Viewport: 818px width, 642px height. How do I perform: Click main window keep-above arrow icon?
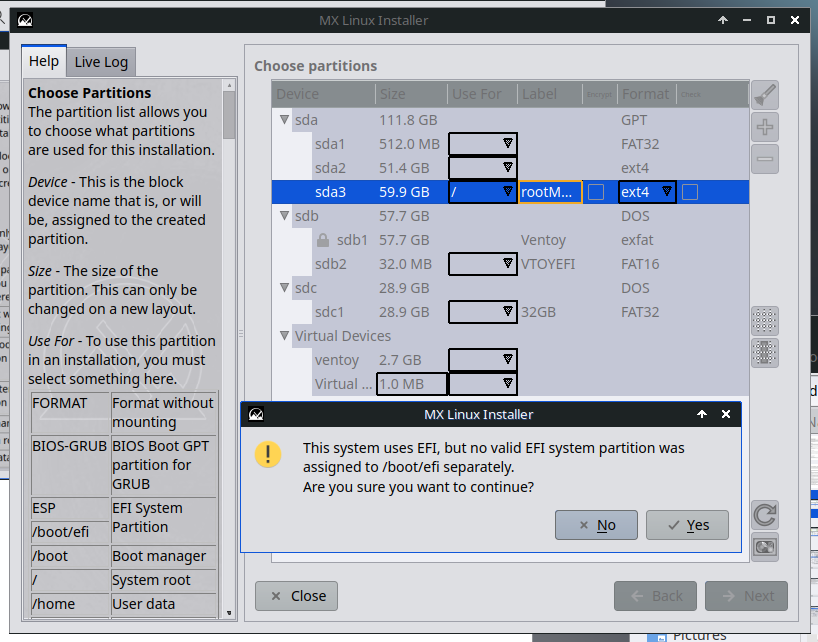pos(723,20)
